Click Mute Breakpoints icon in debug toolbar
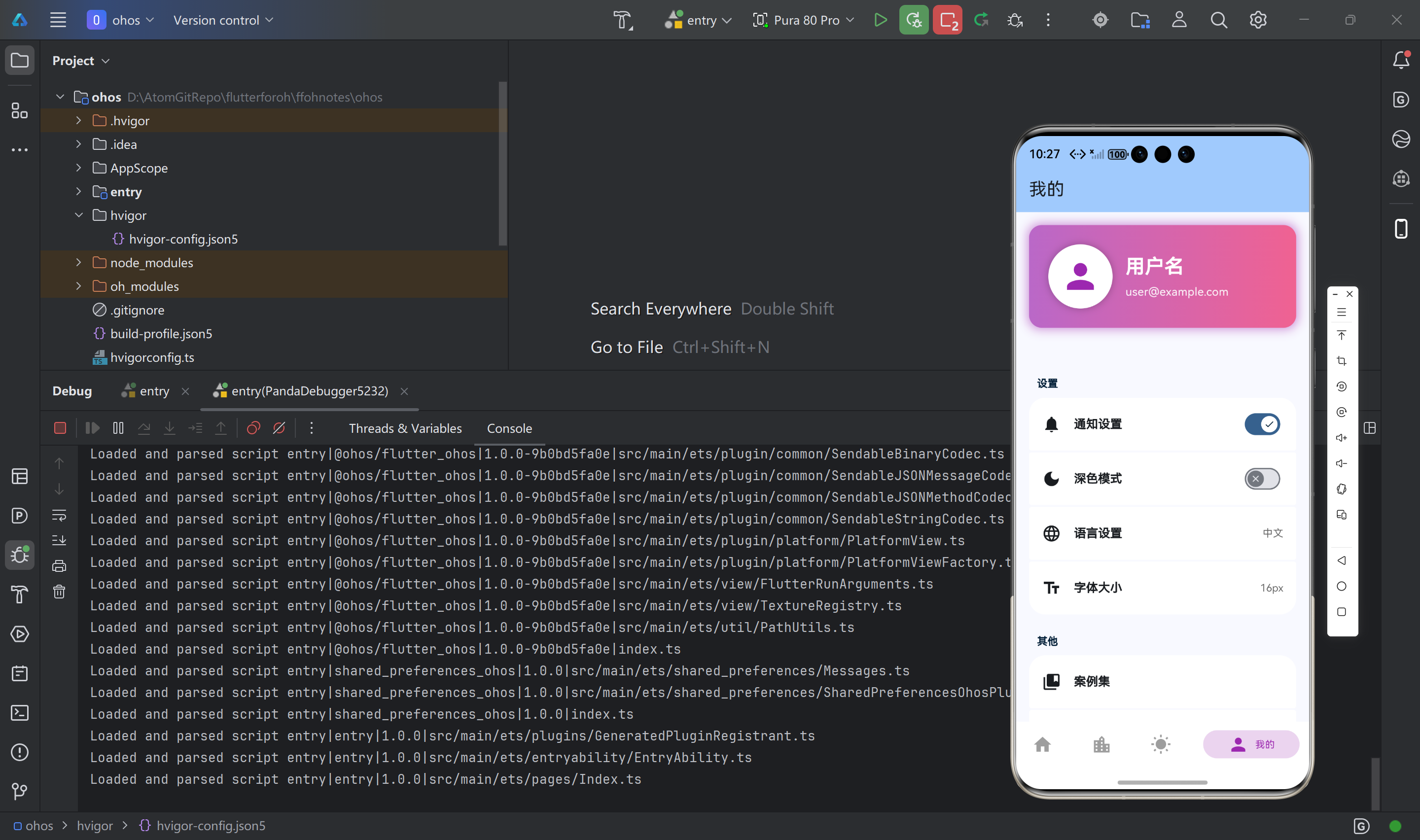This screenshot has width=1420, height=840. pos(279,428)
